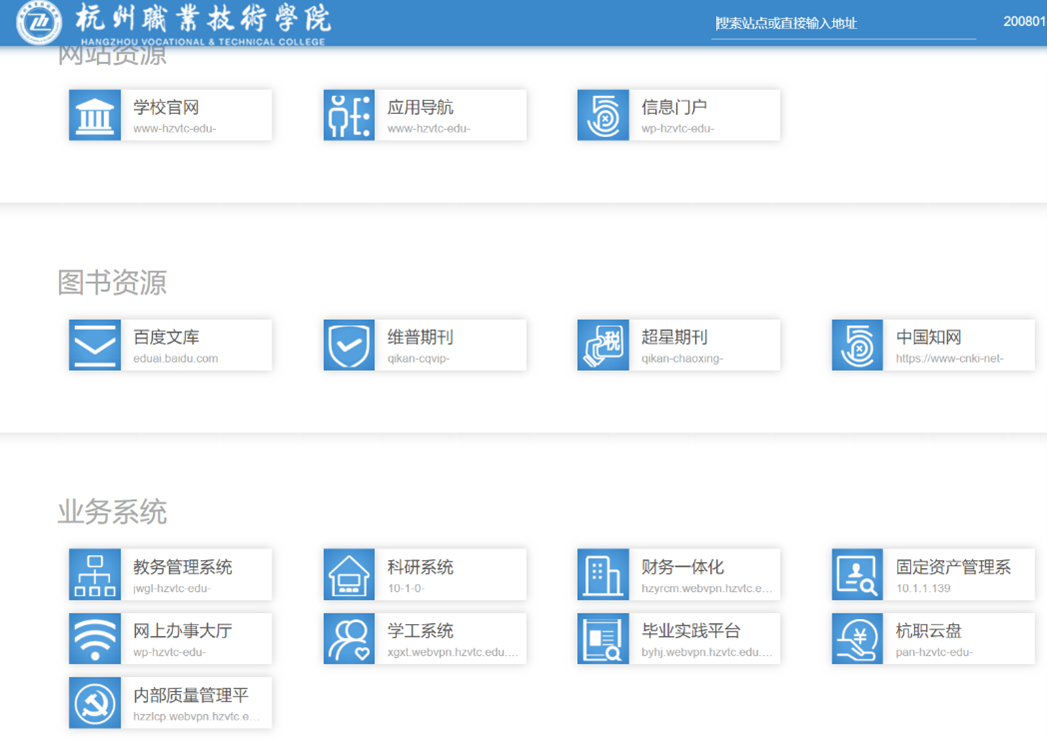Click the 财务一体化 building icon

click(x=603, y=575)
